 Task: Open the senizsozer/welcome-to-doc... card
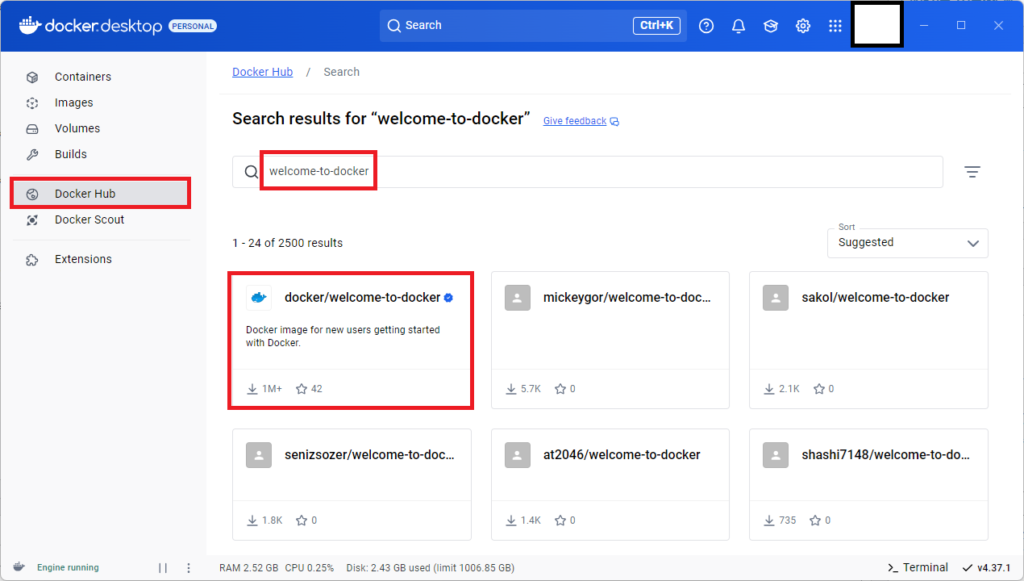click(351, 484)
